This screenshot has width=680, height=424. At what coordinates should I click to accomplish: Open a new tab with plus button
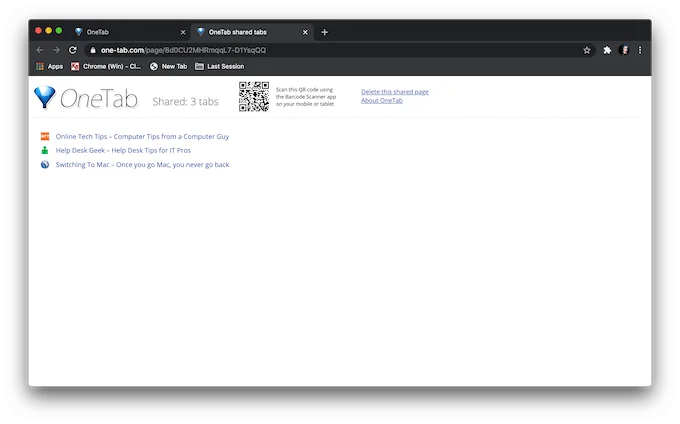(x=324, y=32)
